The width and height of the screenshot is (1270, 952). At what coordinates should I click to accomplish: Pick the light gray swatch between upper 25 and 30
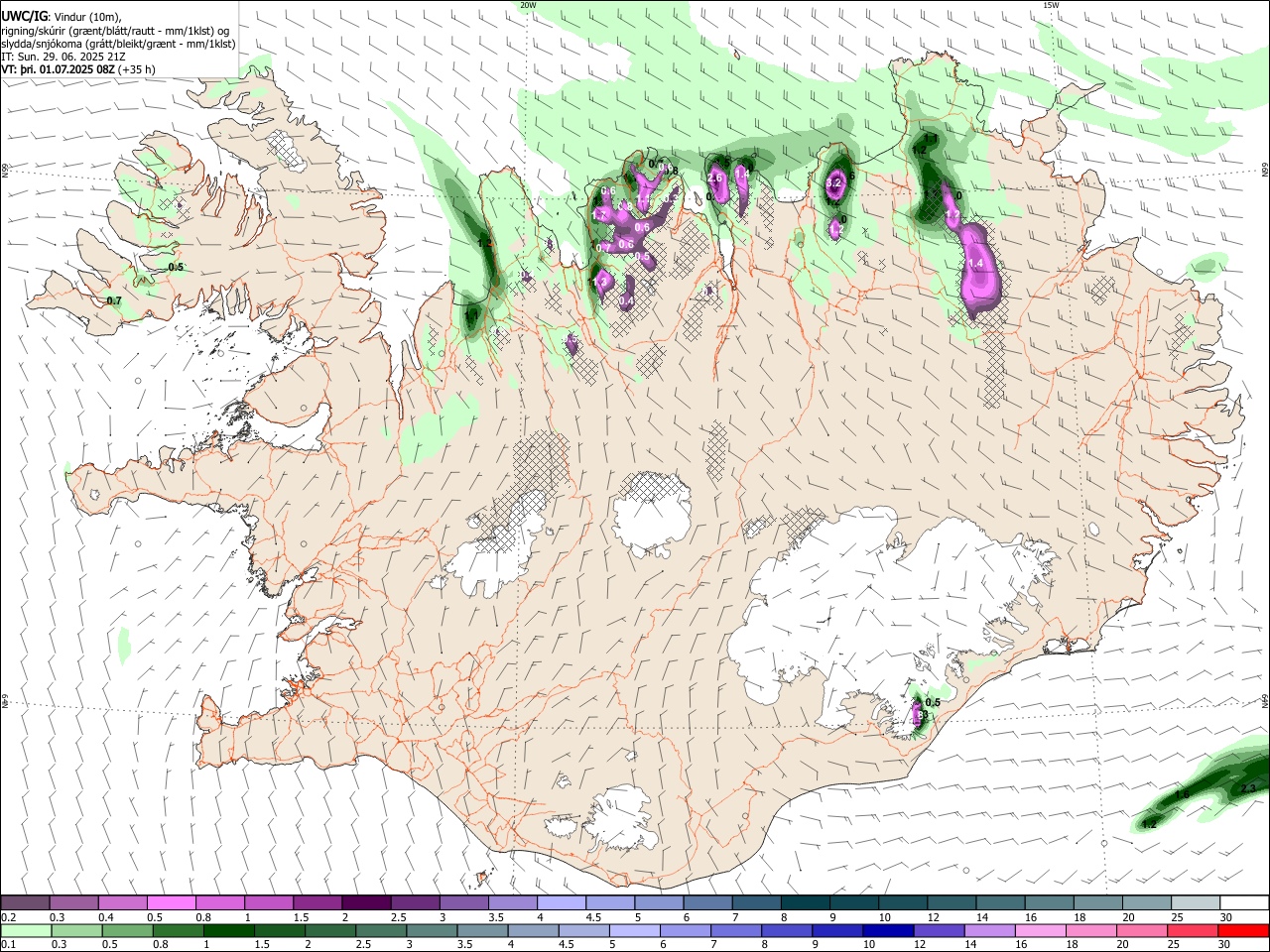(1195, 903)
